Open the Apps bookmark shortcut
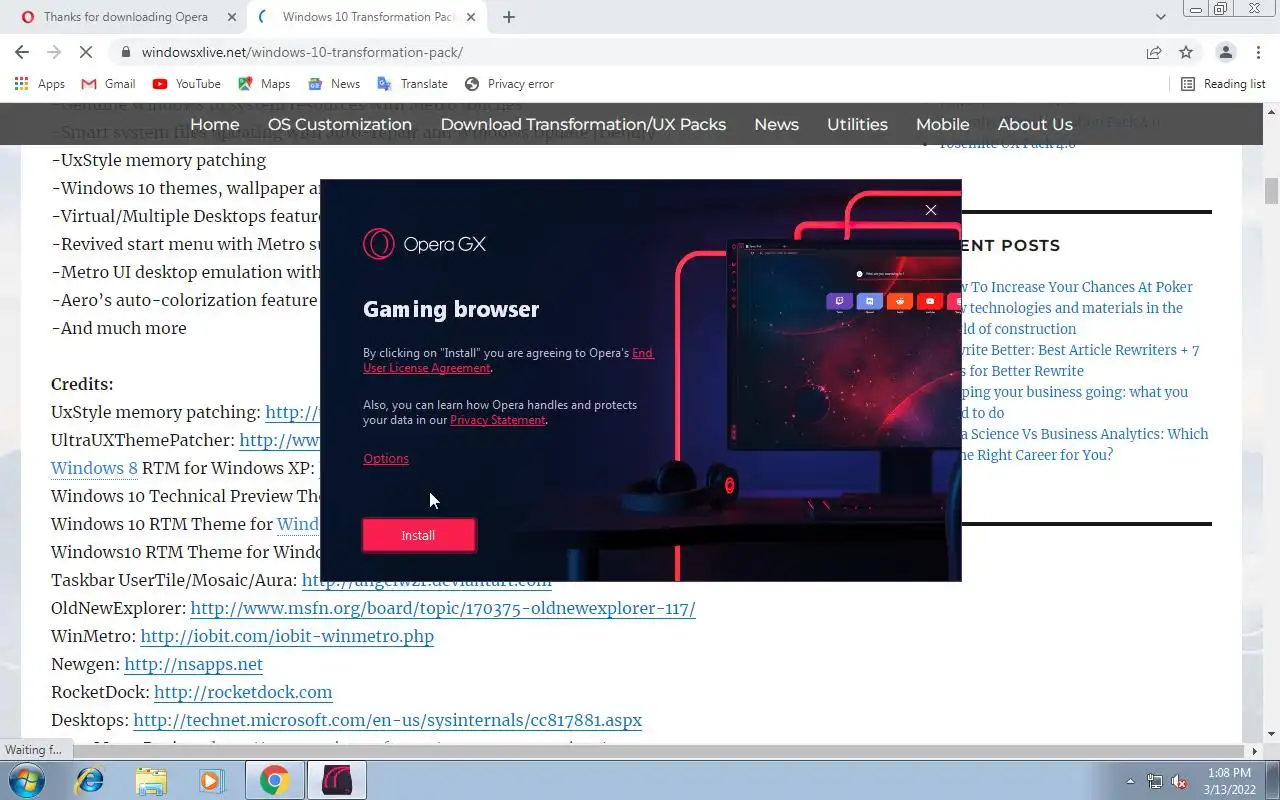The width and height of the screenshot is (1280, 800). coord(41,84)
